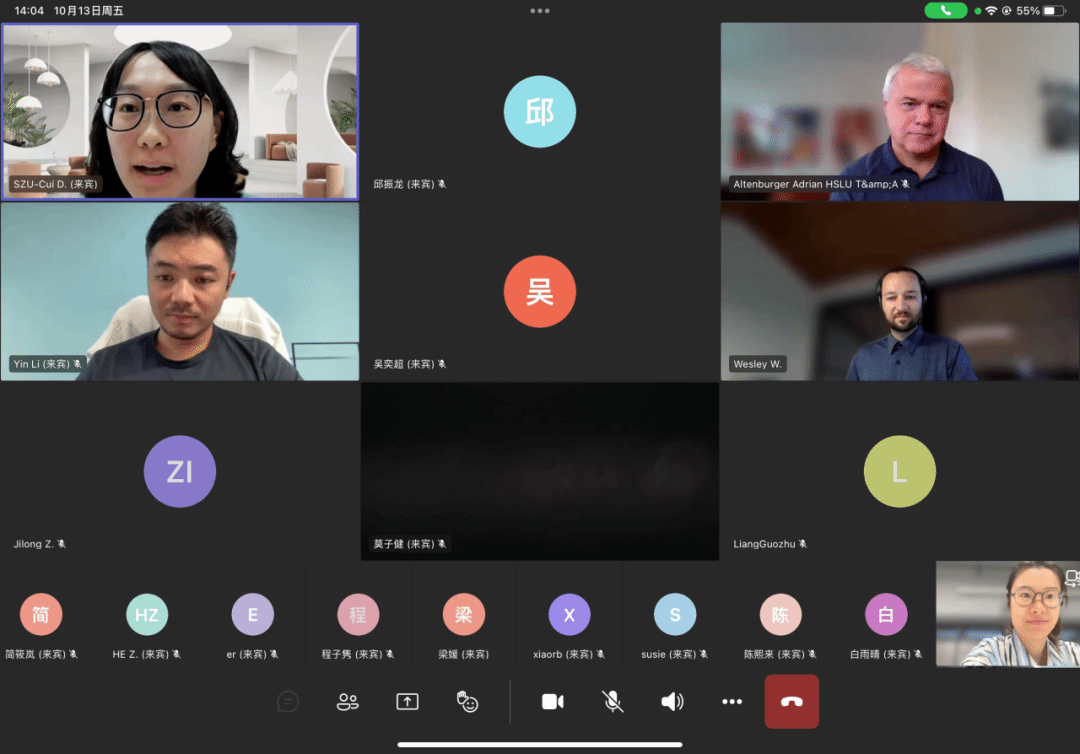The height and width of the screenshot is (754, 1080).
Task: Select SZU-Cui D. speaker video tile
Action: [x=180, y=111]
